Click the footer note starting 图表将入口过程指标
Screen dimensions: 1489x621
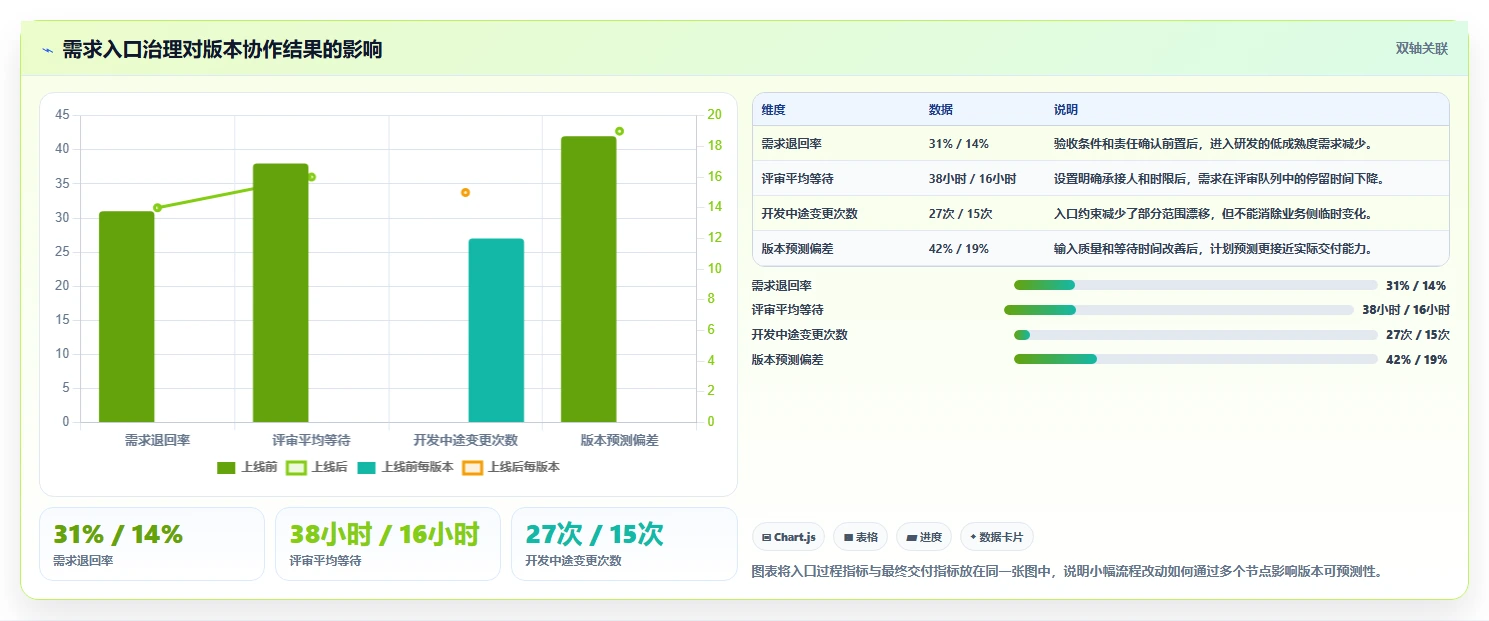tap(1066, 571)
